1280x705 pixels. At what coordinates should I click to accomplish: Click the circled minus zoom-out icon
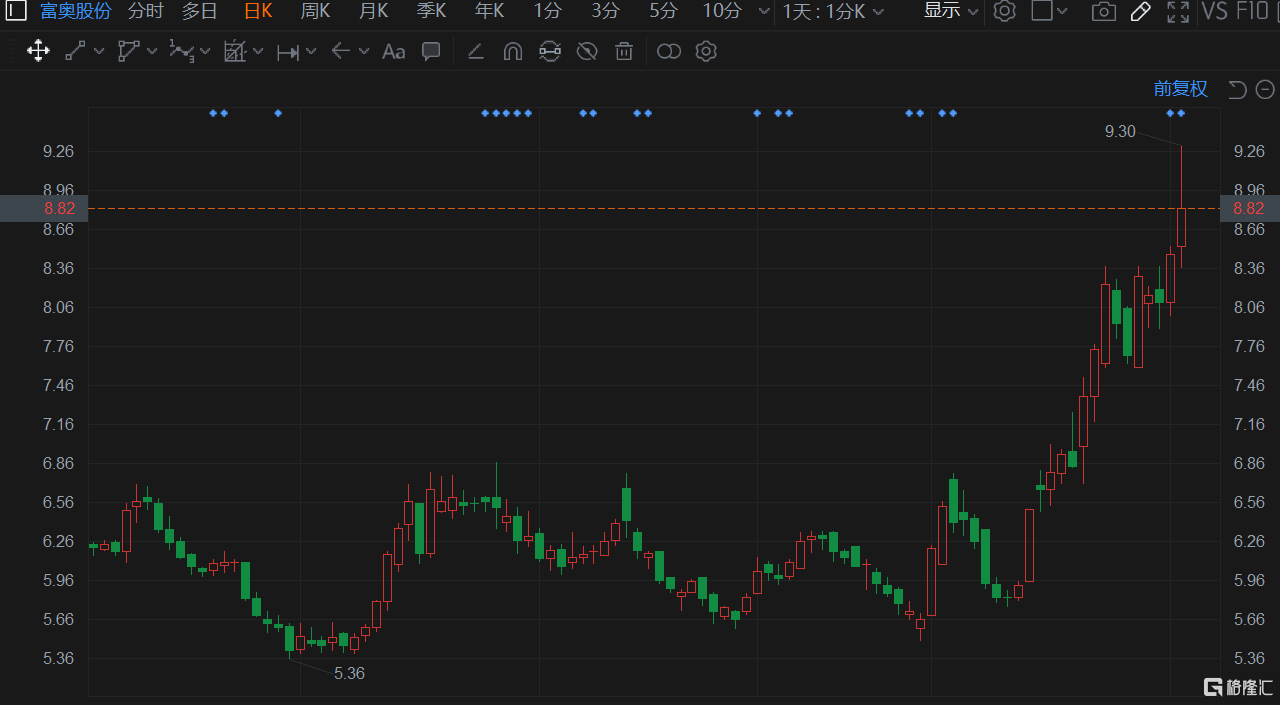1264,90
